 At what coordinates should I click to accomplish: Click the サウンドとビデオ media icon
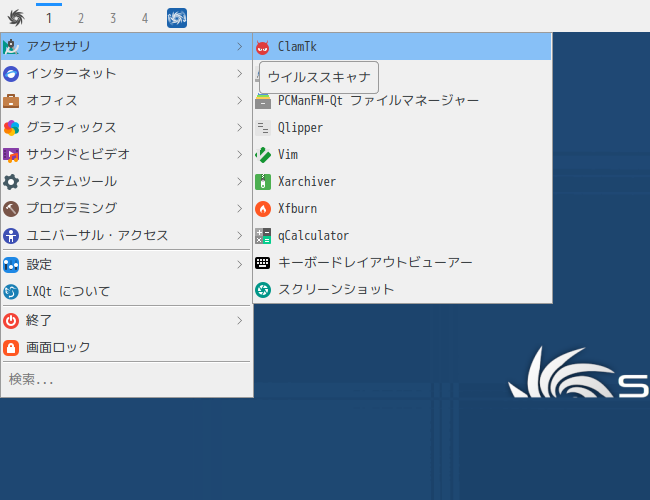11,155
